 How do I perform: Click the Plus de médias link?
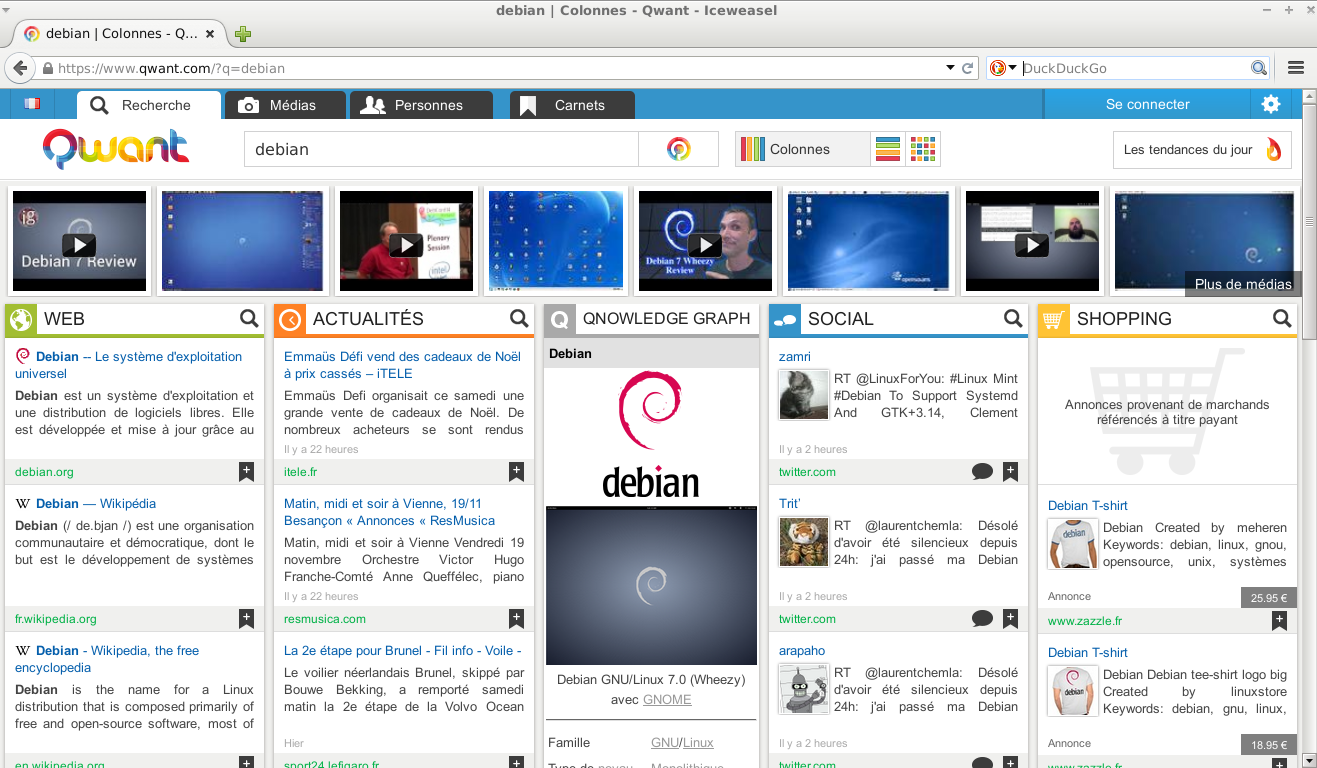(1243, 284)
